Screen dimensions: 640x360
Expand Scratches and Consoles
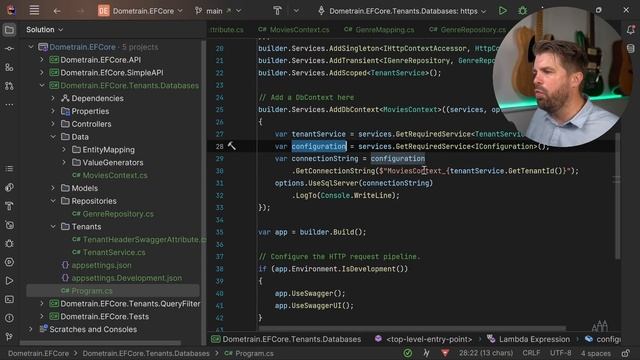(x=31, y=329)
